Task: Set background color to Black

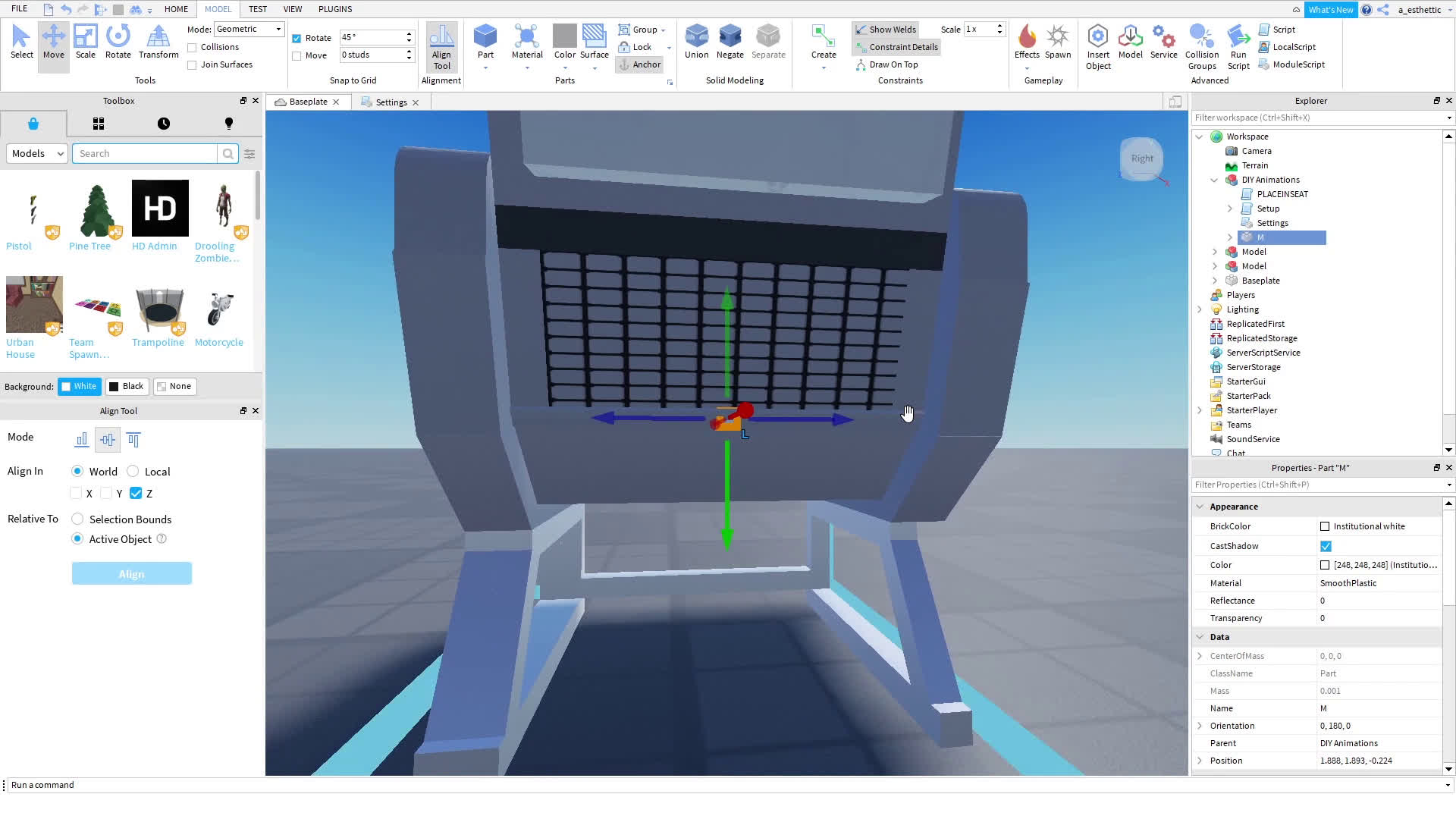Action: tap(127, 386)
